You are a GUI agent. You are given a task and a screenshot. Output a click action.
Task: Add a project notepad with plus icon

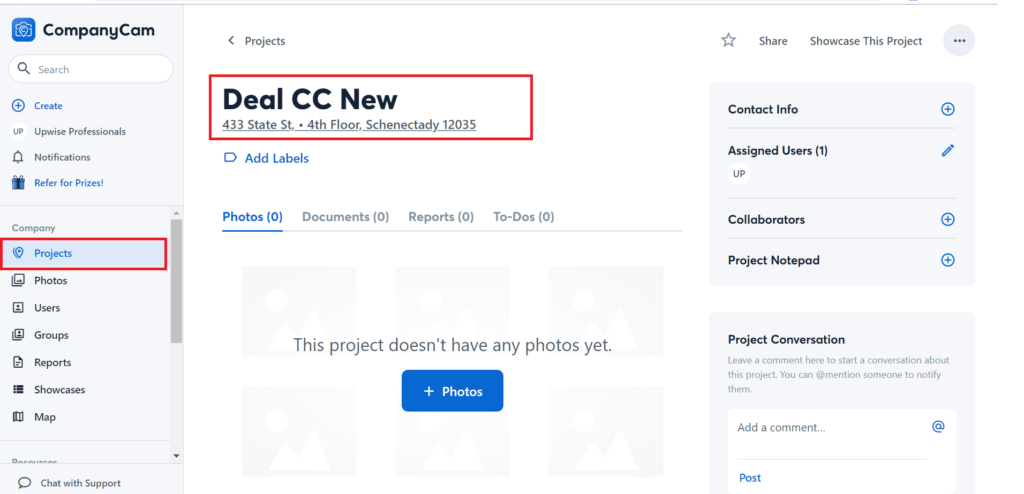948,260
